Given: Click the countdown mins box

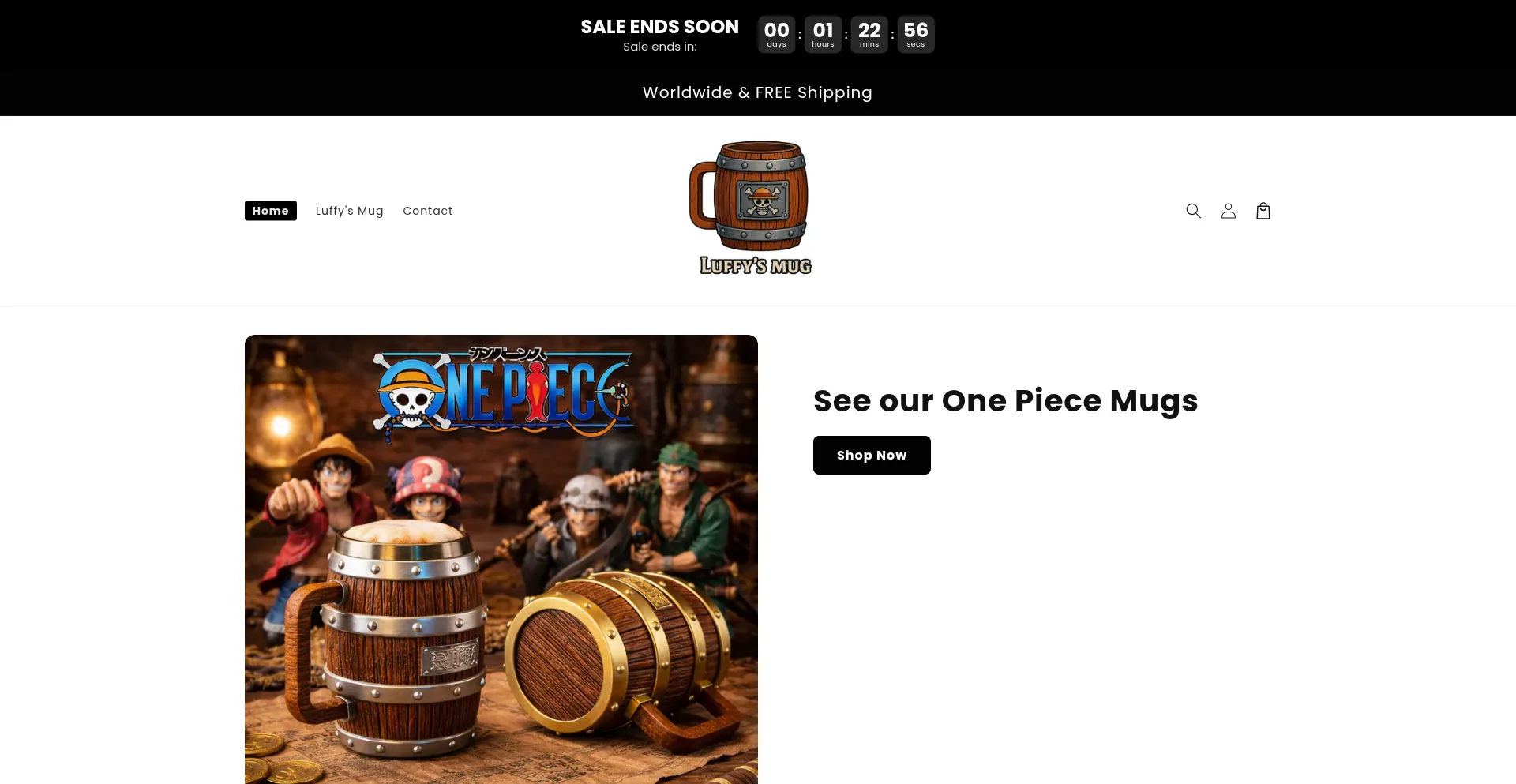Looking at the screenshot, I should point(869,35).
